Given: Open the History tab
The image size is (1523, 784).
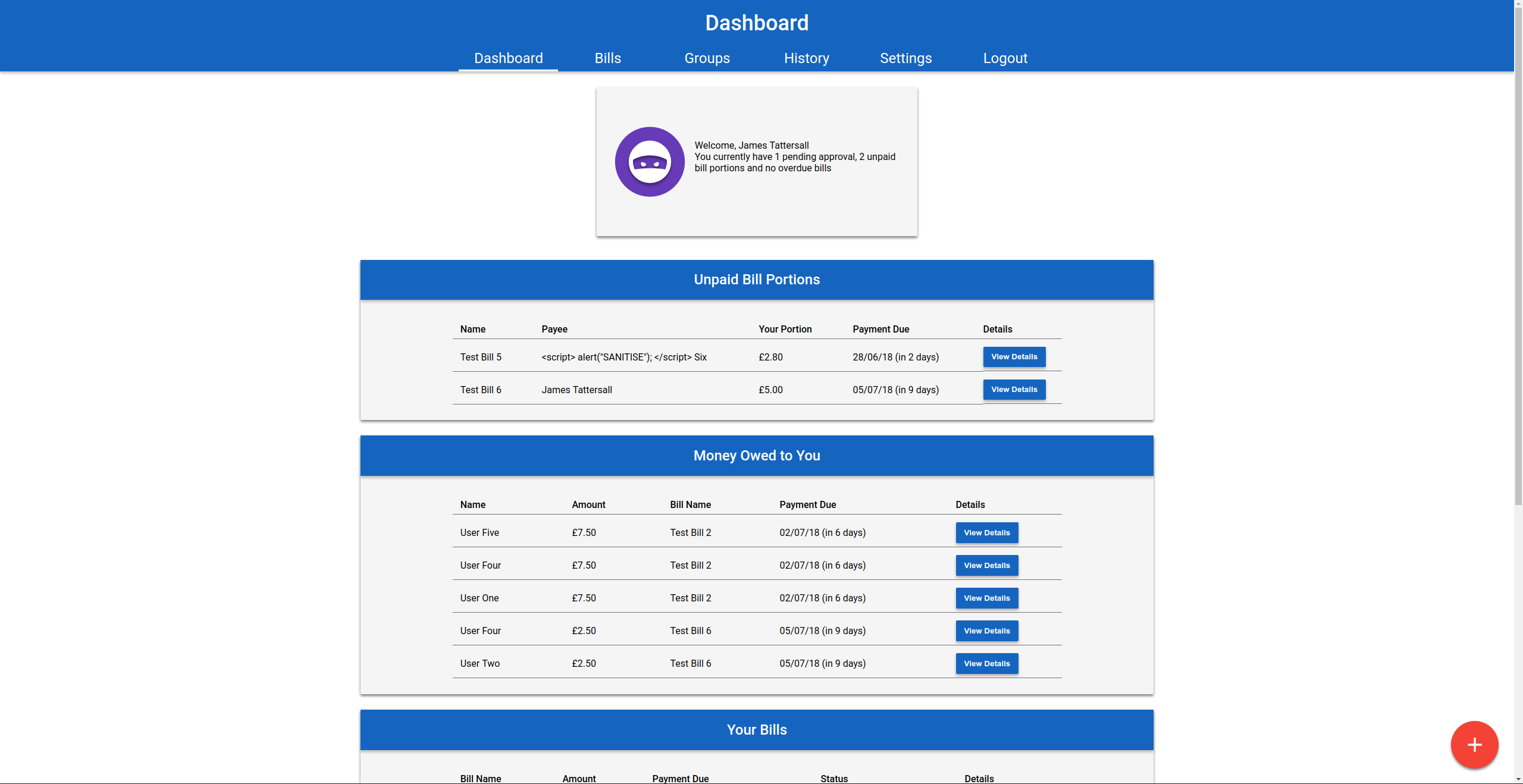Looking at the screenshot, I should point(806,58).
